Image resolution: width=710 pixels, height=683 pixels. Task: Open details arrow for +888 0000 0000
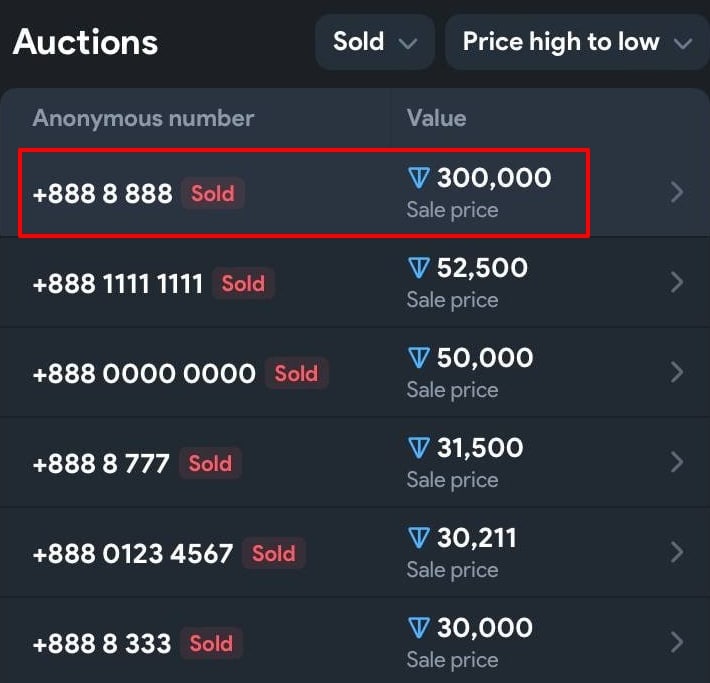(x=677, y=372)
